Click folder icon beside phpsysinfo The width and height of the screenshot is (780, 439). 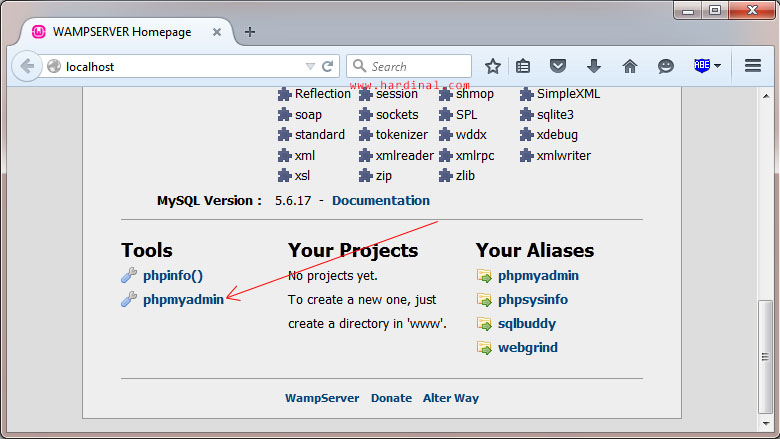click(x=484, y=299)
